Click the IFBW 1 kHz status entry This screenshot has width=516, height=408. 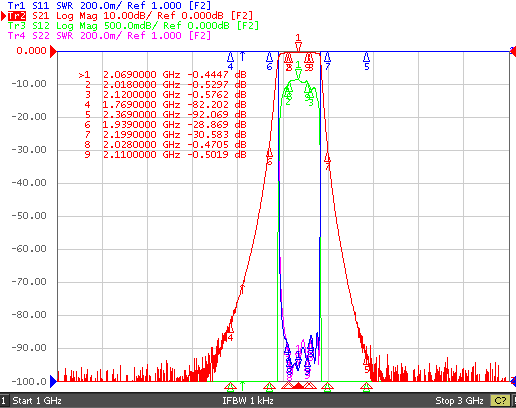coord(248,400)
